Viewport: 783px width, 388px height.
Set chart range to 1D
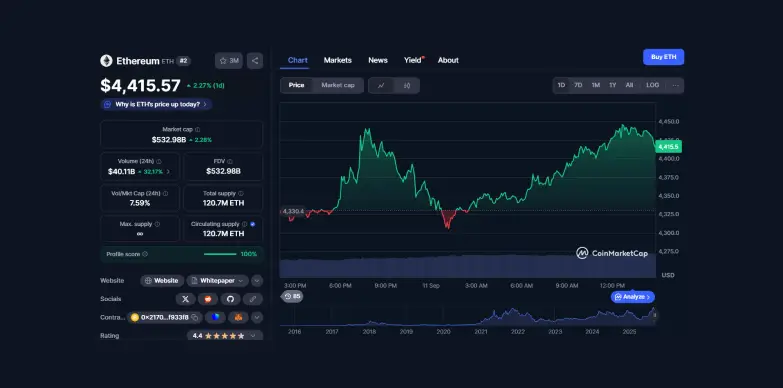tap(561, 85)
